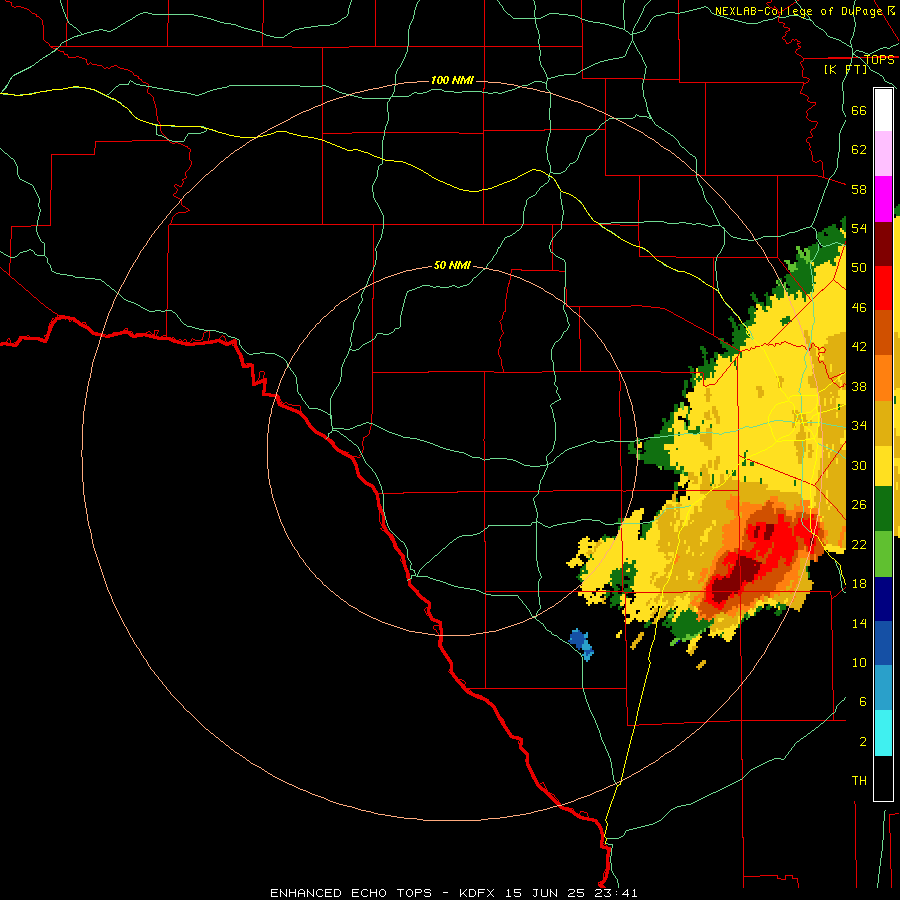This screenshot has width=900, height=900.
Task: Click the "66" legend value
Action: (859, 110)
